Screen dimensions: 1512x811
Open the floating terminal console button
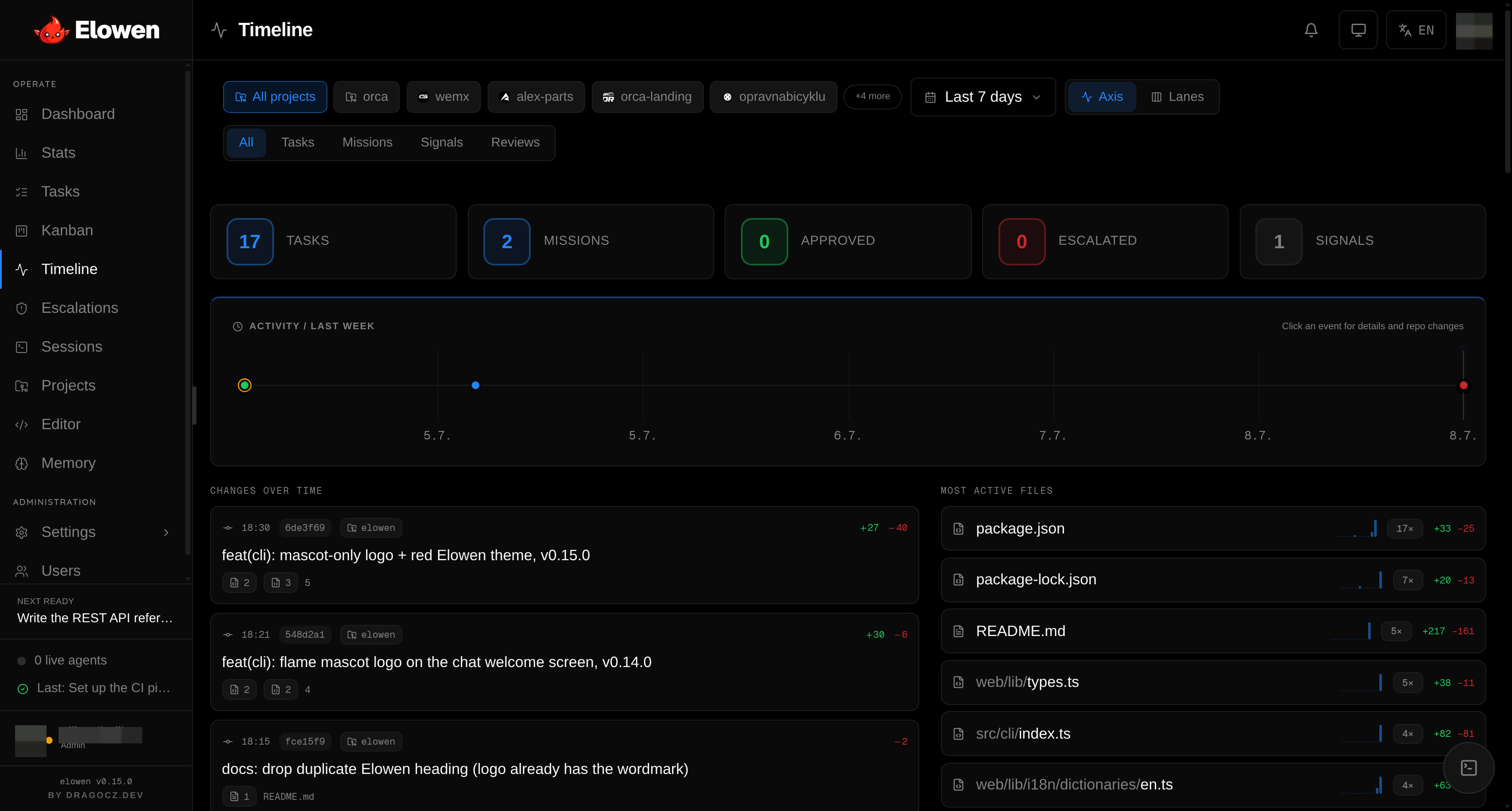pos(1468,768)
